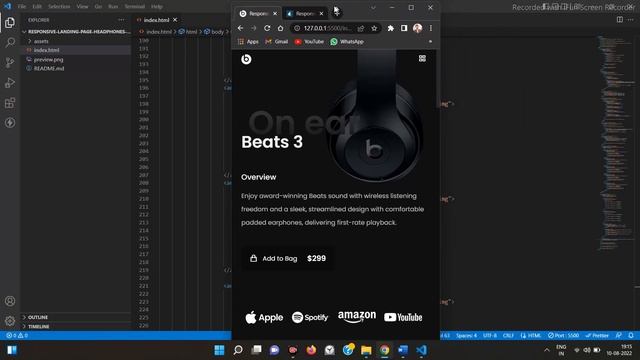
Task: Open the Source Control view
Action: coord(10,62)
